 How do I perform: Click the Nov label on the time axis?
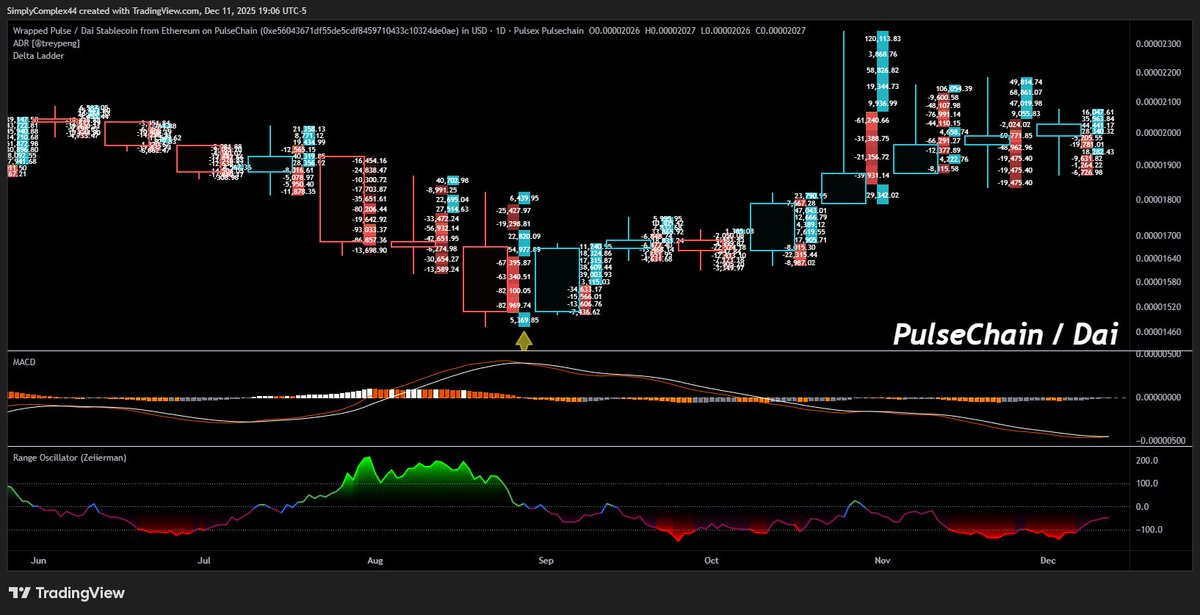pos(880,563)
